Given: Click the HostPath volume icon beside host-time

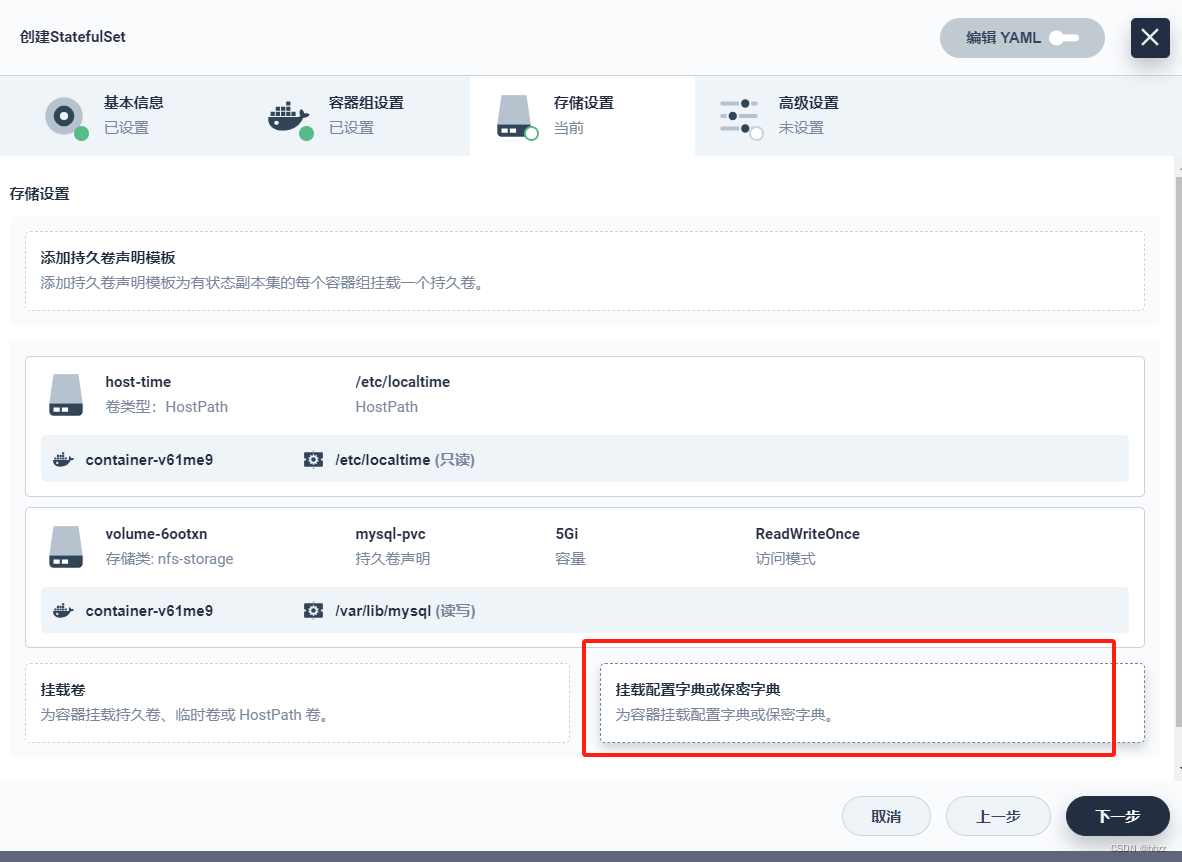Looking at the screenshot, I should click(x=65, y=394).
